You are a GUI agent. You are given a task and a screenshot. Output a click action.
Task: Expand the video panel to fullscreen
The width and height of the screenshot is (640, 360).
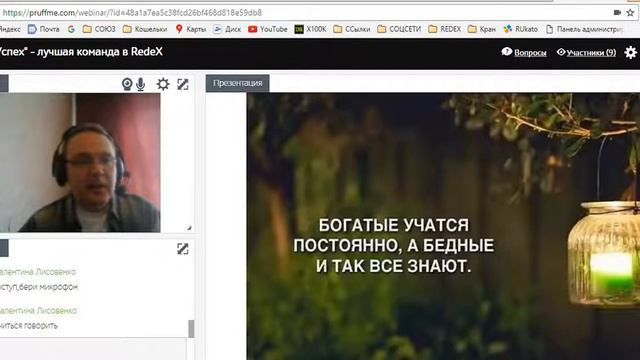click(183, 84)
